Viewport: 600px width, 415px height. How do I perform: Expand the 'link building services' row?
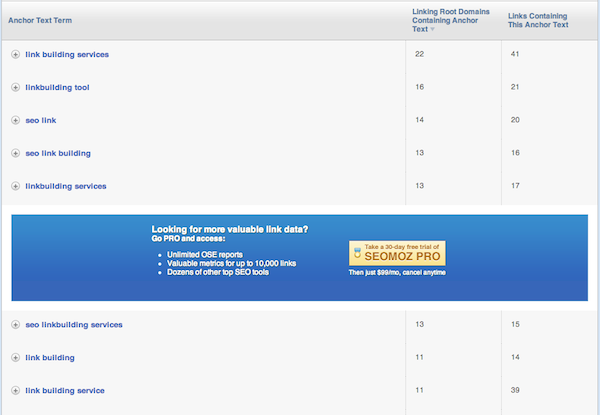[15, 55]
